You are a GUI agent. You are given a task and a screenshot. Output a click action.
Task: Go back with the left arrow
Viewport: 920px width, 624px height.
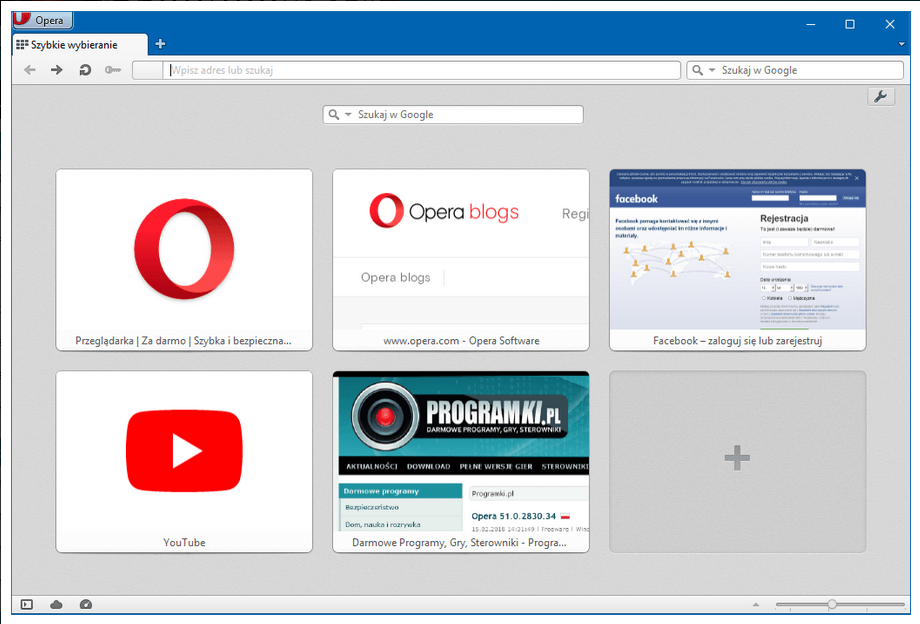pyautogui.click(x=30, y=70)
